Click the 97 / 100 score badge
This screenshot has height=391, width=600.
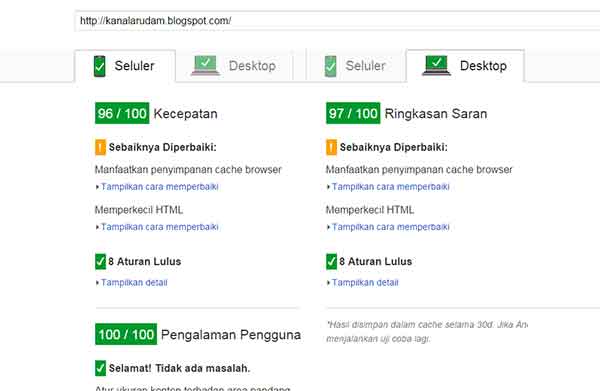[x=353, y=113]
